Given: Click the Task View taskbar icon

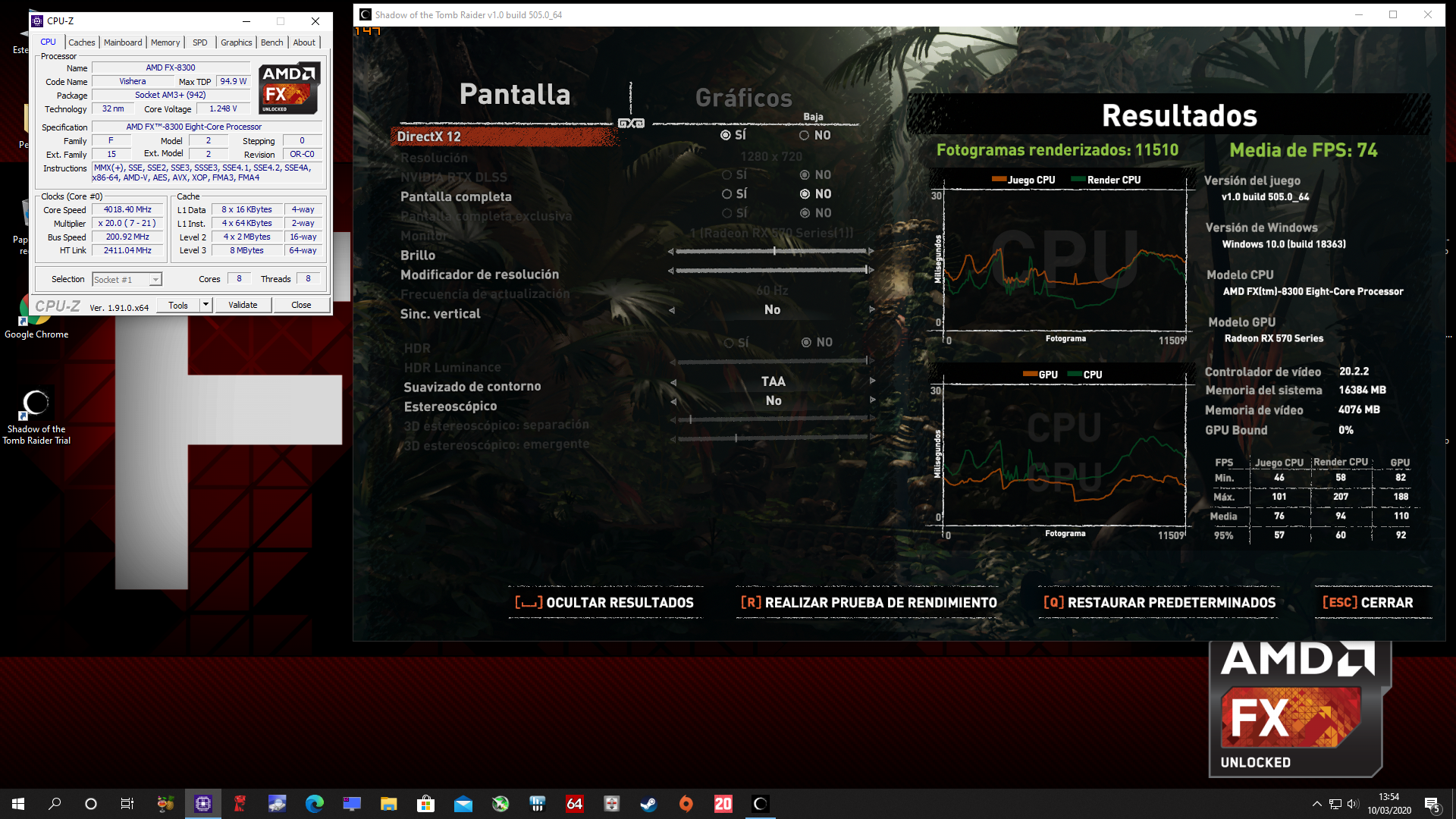Looking at the screenshot, I should point(127,804).
